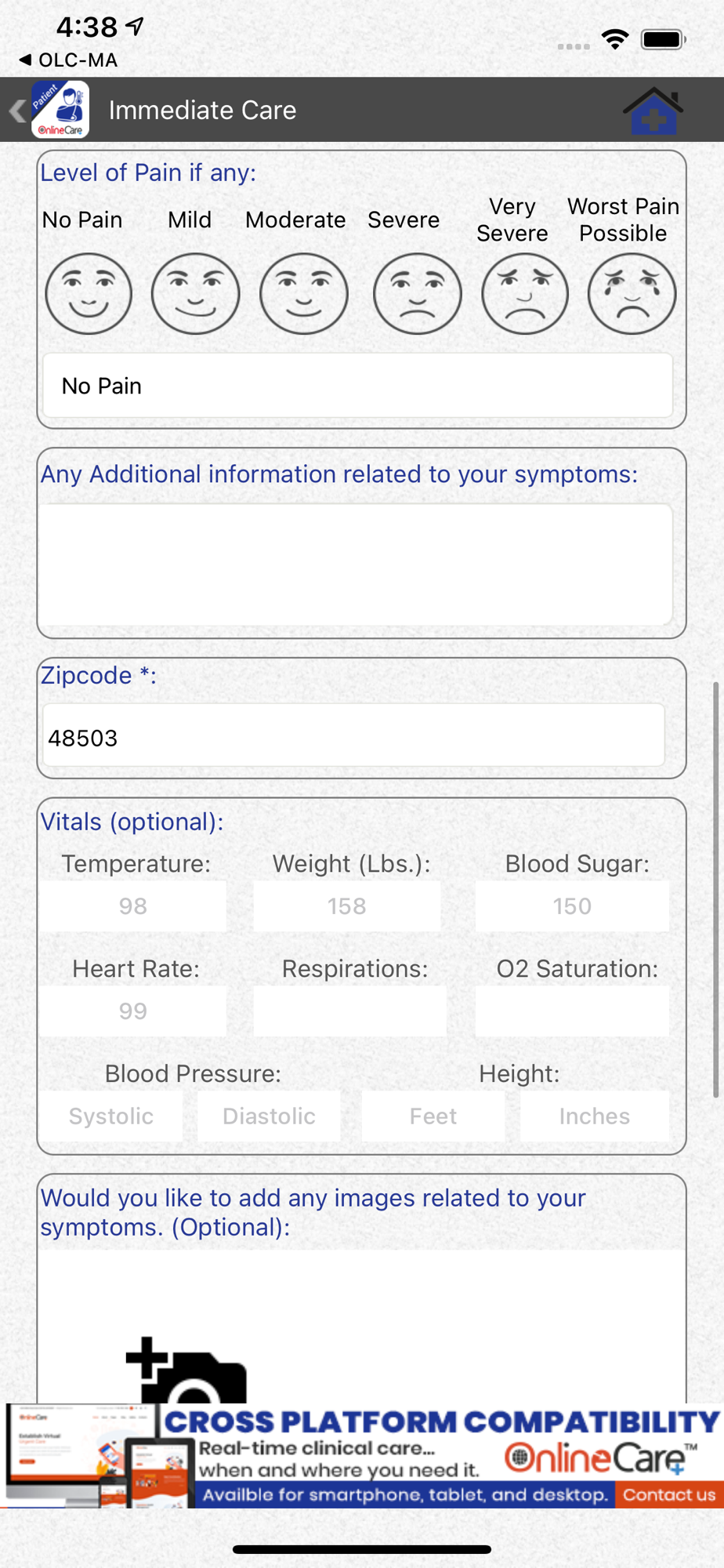Screen dimensions: 724x1568
Task: Choose the Moderate pain face icon
Action: coord(304,294)
